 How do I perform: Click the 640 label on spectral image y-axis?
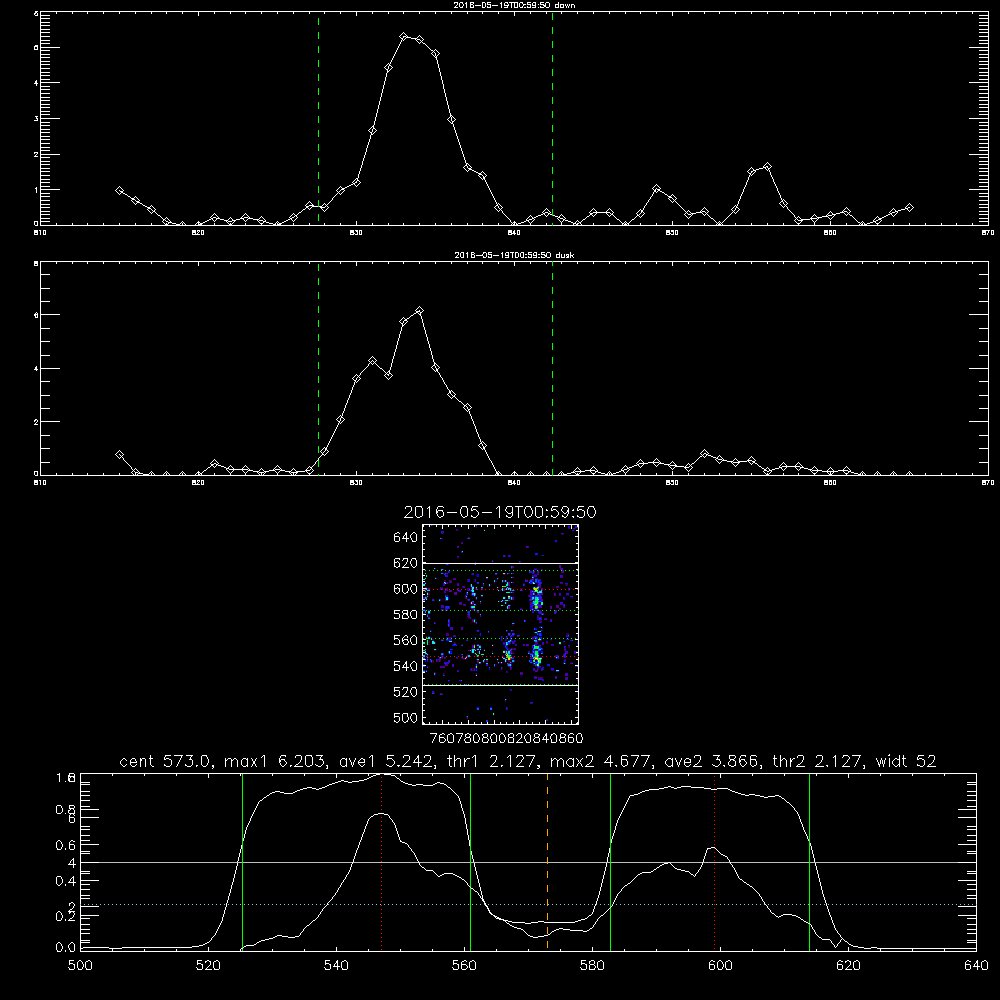[406, 537]
